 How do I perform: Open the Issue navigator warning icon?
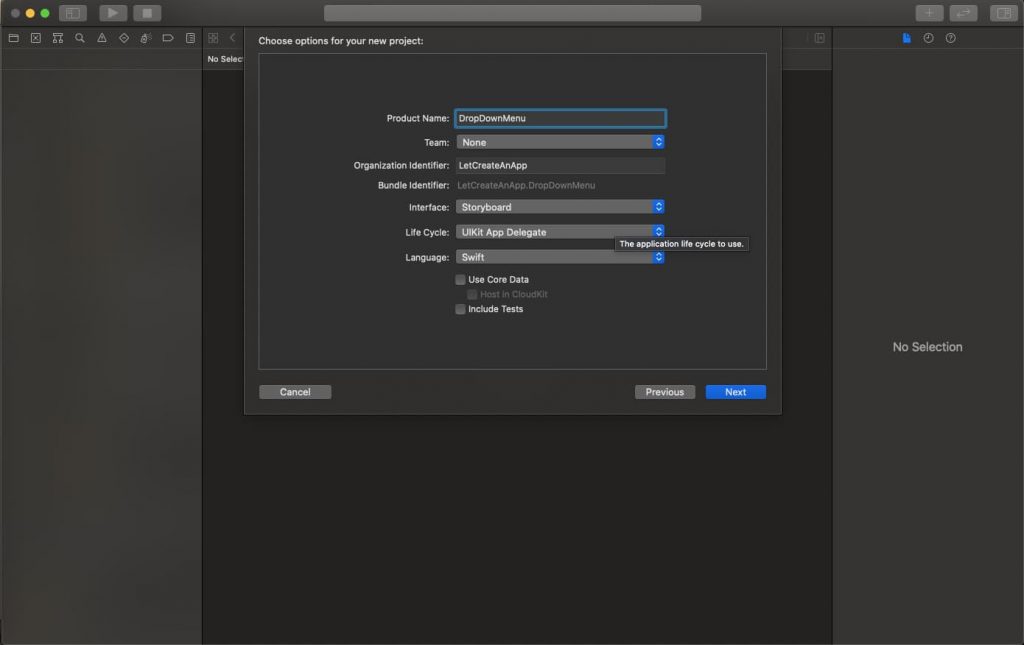click(x=102, y=38)
